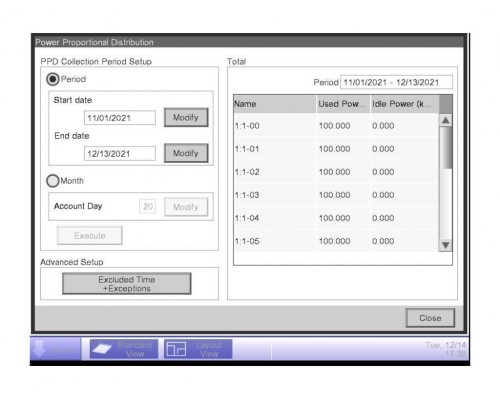This screenshot has width=500, height=400.
Task: Click the table scroll down arrow
Action: click(x=446, y=245)
